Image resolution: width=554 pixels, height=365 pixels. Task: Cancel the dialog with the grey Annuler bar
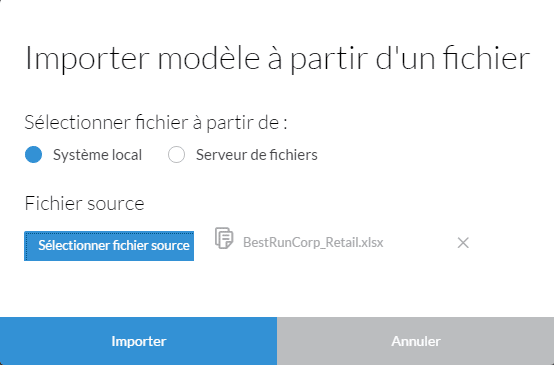pos(416,341)
